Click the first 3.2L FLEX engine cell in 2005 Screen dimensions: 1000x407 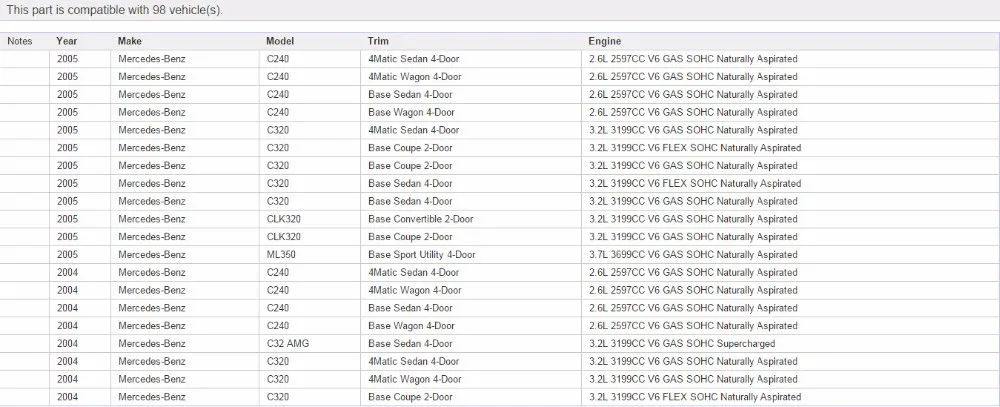point(695,147)
